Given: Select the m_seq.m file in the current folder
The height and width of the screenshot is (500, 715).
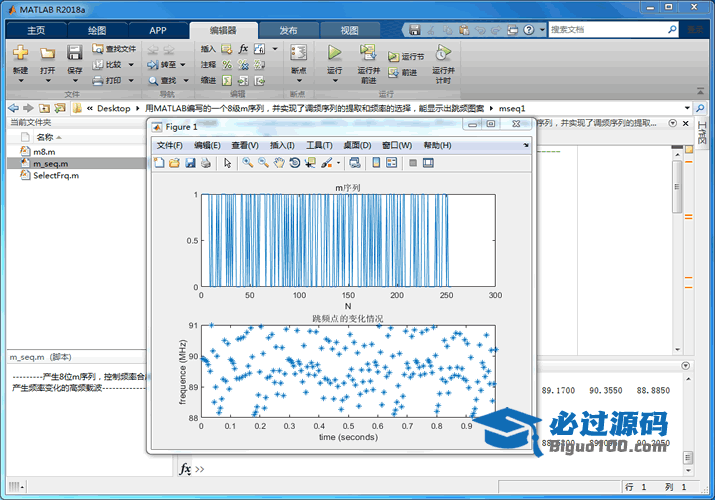Looking at the screenshot, I should click(x=77, y=163).
